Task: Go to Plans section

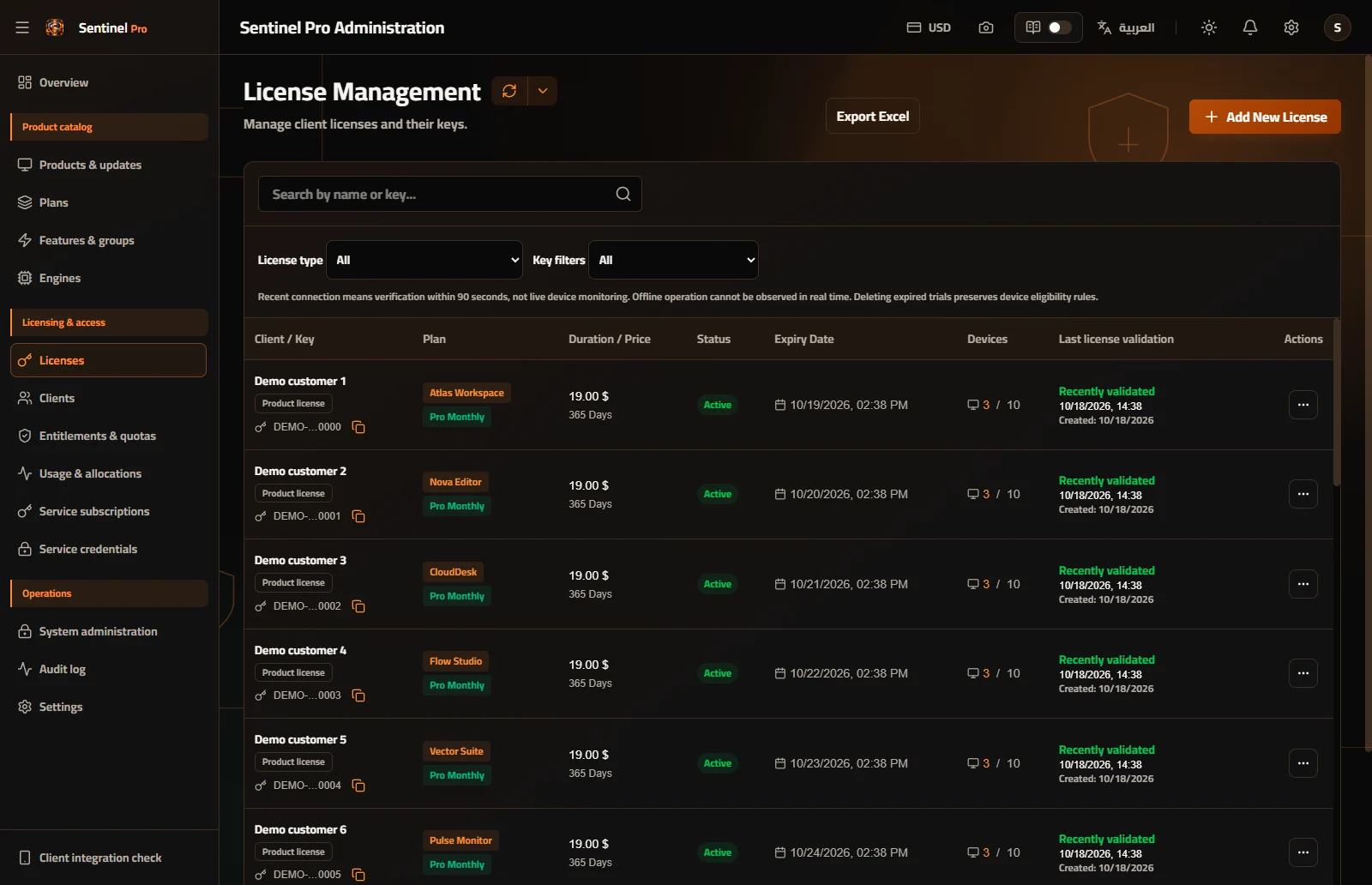Action: tap(109, 202)
